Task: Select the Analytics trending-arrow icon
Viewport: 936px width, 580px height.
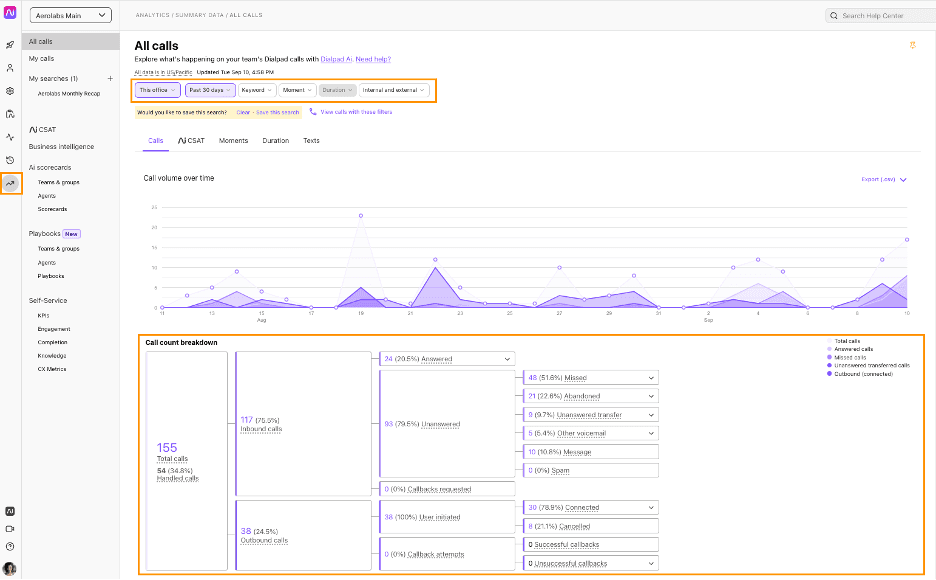Action: (x=10, y=183)
